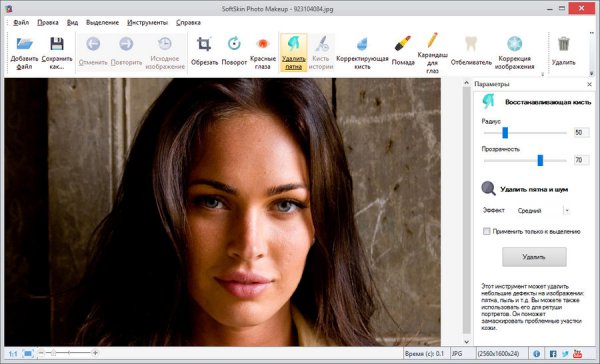The image size is (600, 364).
Task: Select the Удалить пятна tool
Action: (x=293, y=52)
